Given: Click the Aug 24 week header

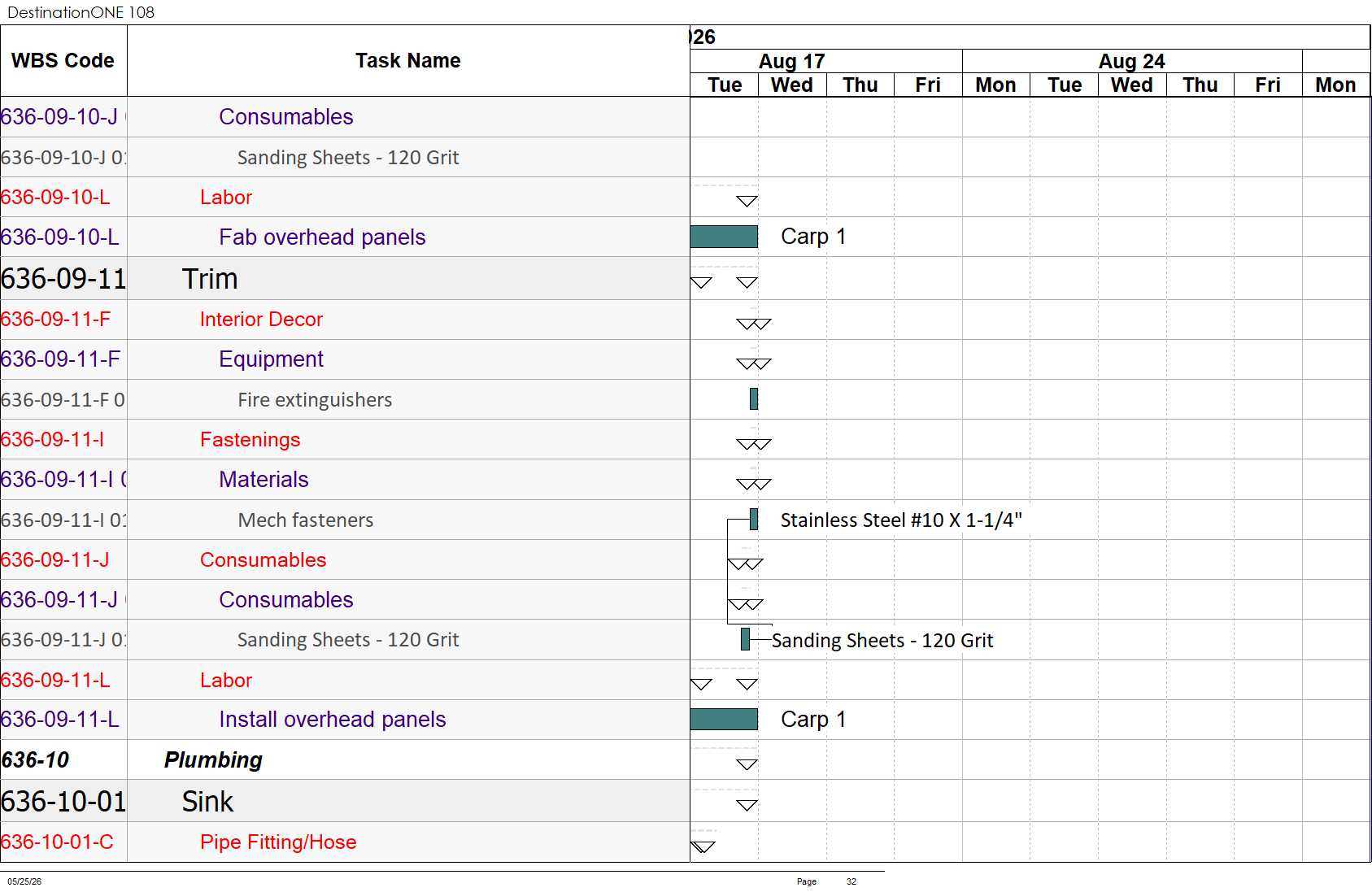Looking at the screenshot, I should (x=1132, y=61).
